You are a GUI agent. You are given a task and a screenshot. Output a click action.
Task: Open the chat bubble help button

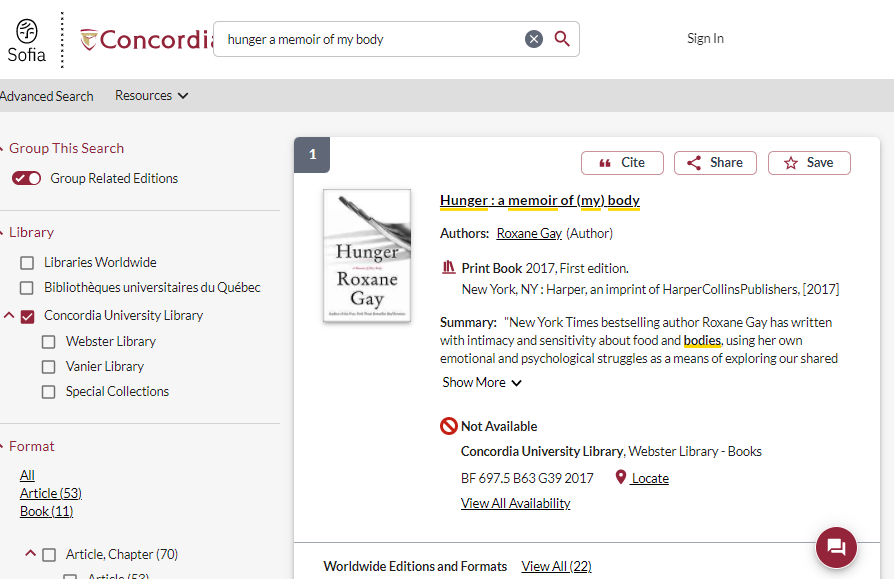click(836, 548)
